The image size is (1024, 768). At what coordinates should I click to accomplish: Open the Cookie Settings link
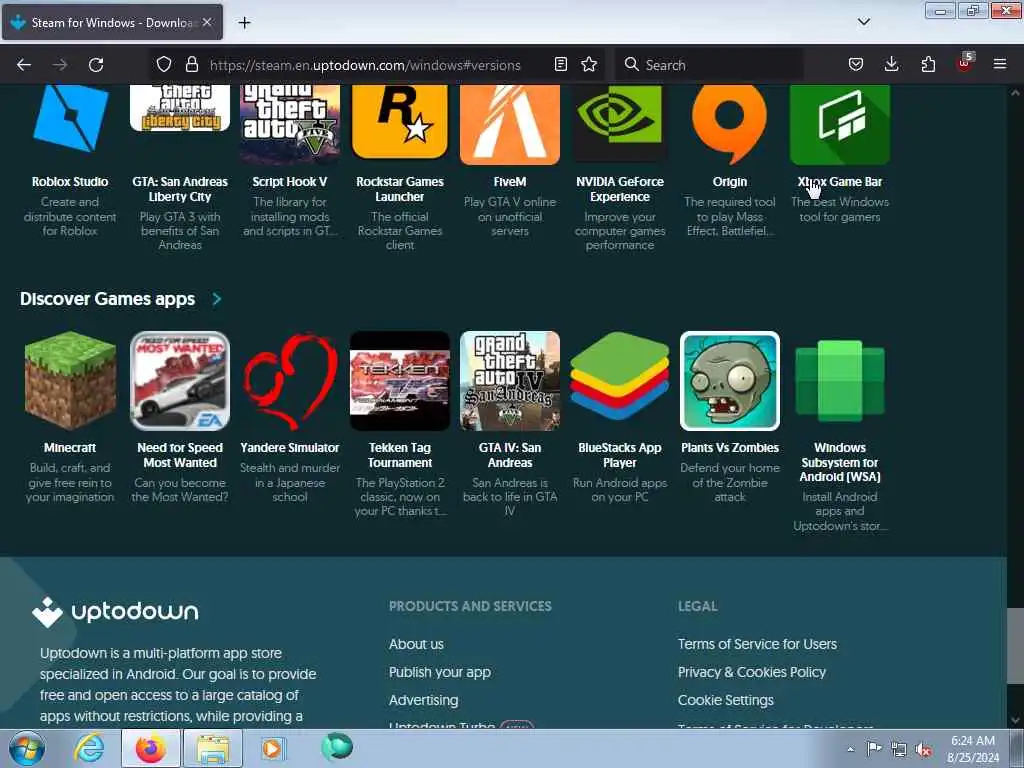tap(726, 700)
